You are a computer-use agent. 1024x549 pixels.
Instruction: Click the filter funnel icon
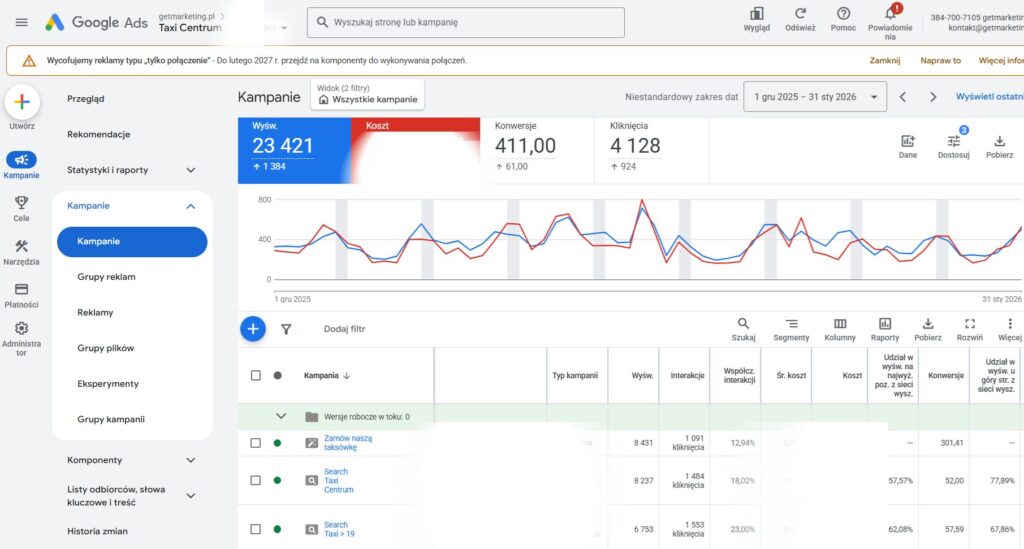coord(286,328)
